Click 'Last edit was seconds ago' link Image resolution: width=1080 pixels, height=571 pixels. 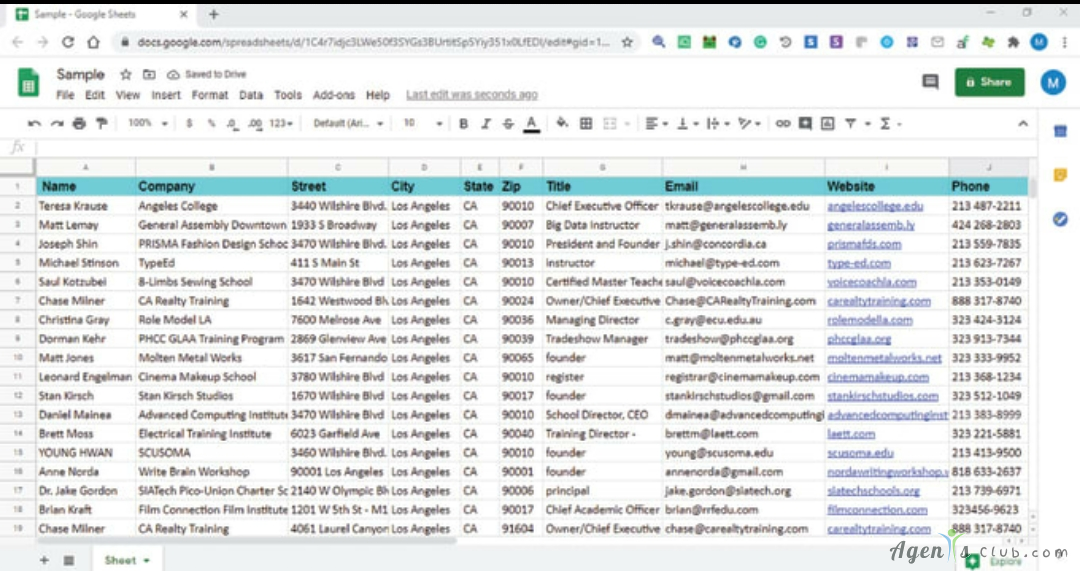(472, 95)
